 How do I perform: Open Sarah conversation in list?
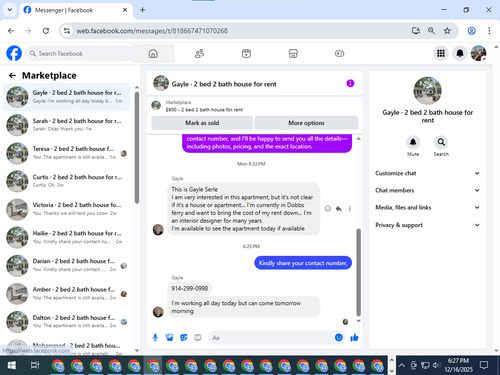[66, 125]
